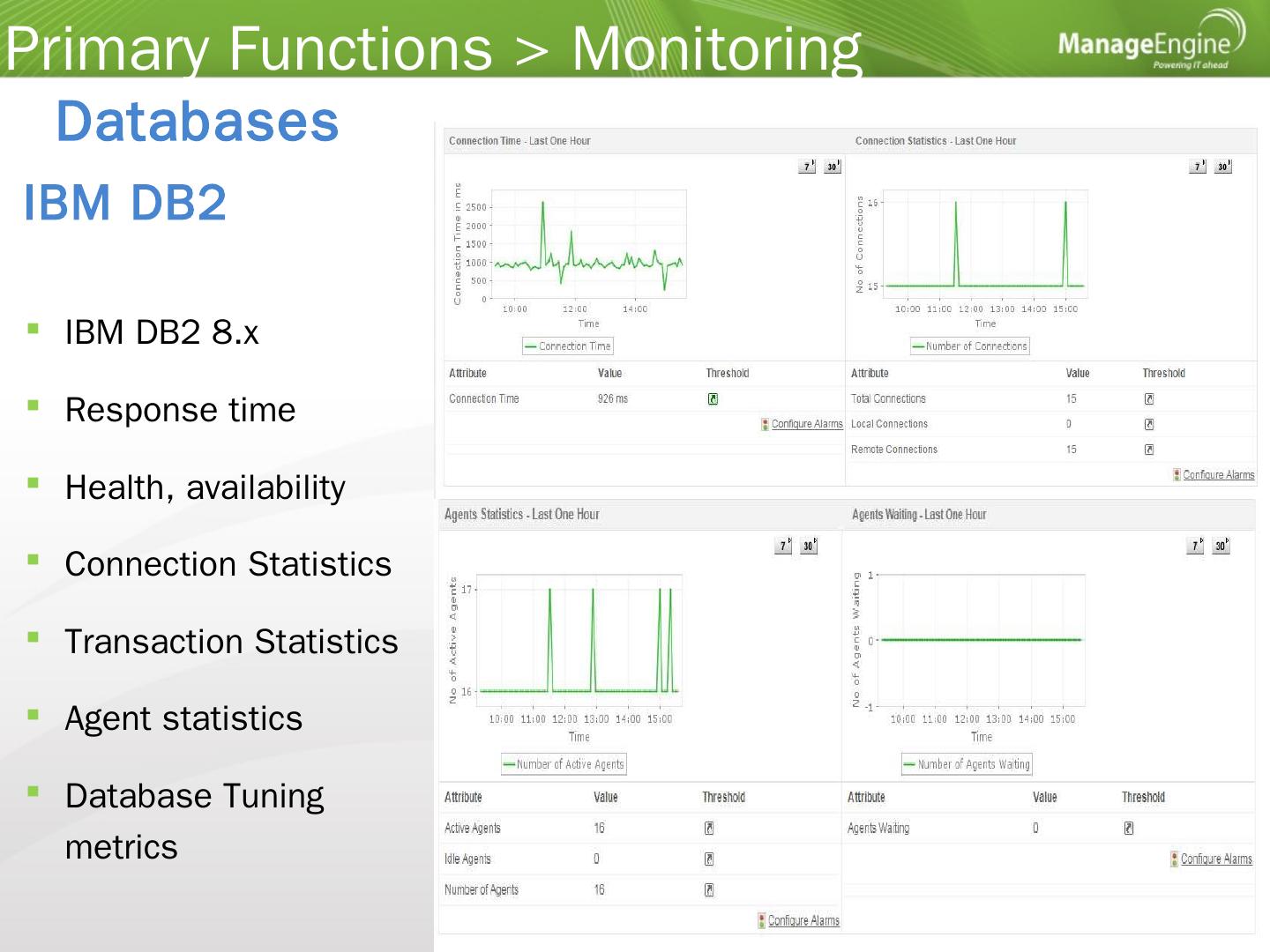
Task: Show 7-day graph for Connection Time panel
Action: tap(807, 166)
